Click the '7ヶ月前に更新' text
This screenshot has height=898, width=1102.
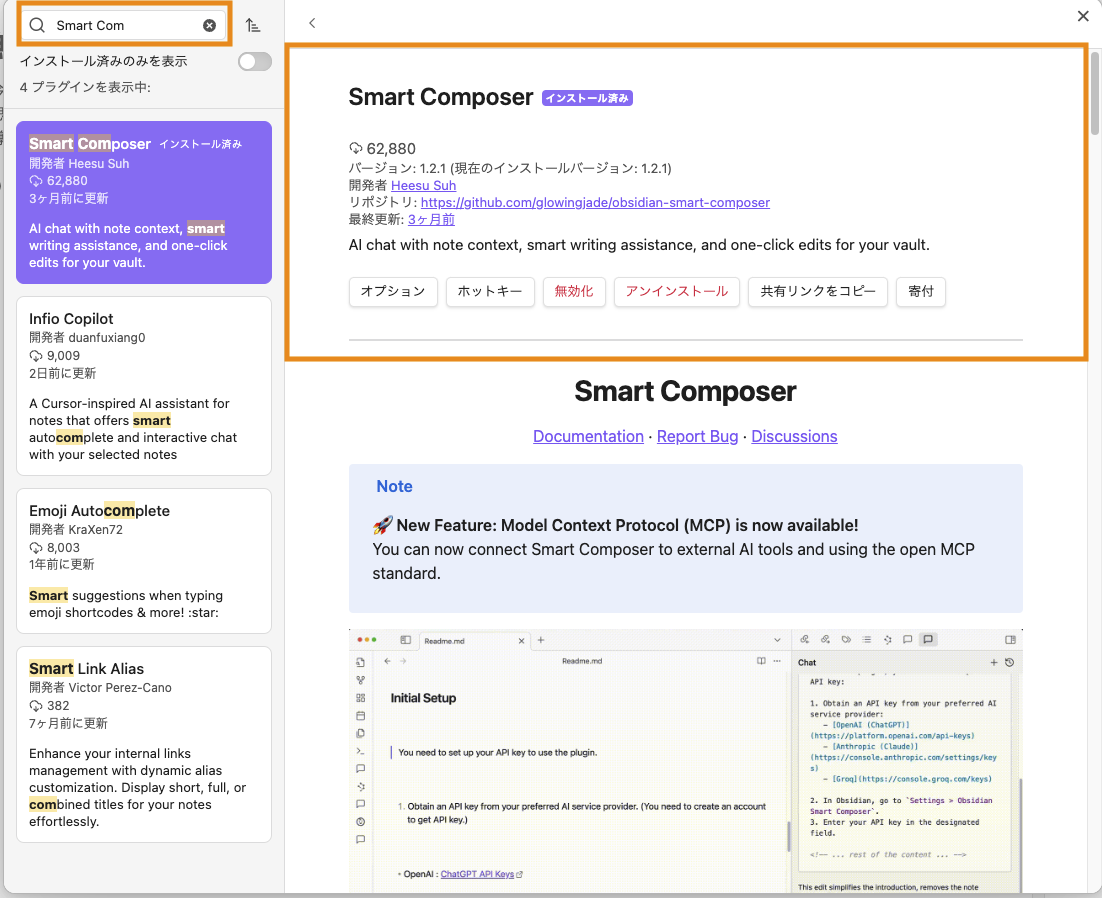click(68, 723)
